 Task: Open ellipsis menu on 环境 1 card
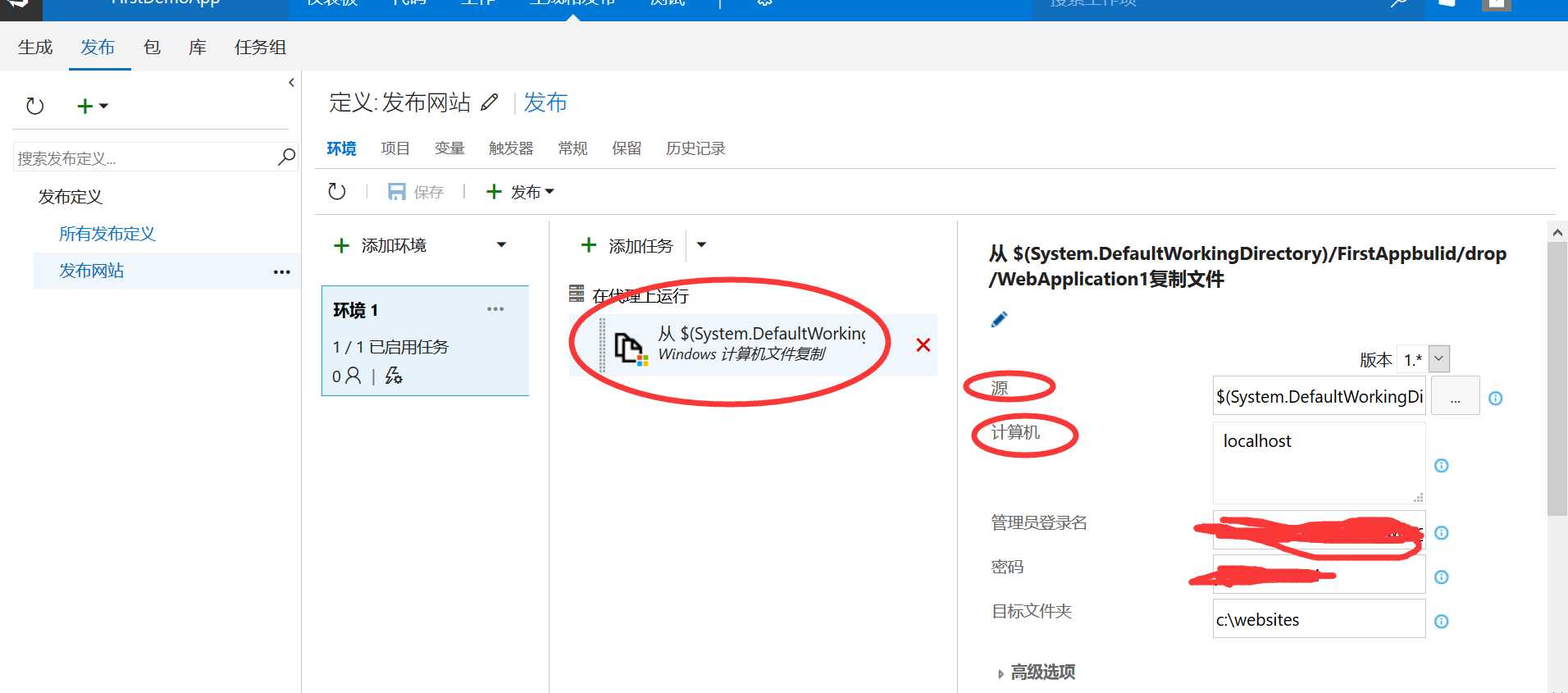tap(495, 309)
